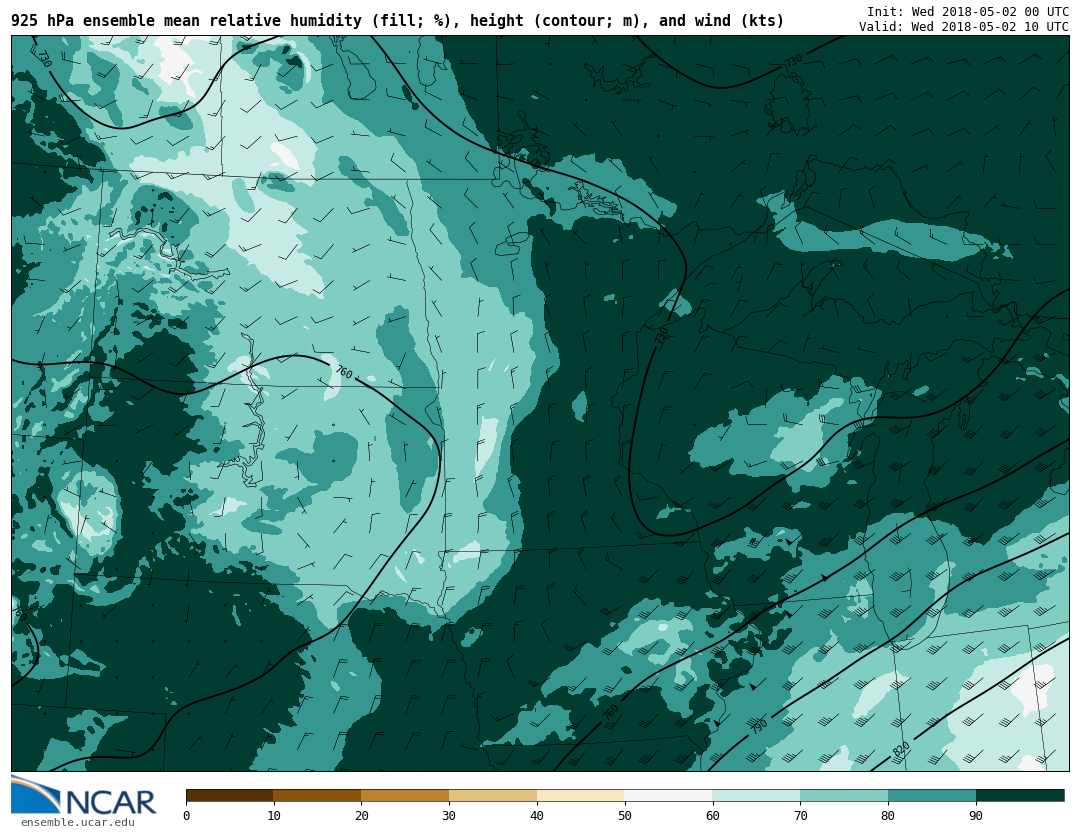Click the 790 height contour label
The width and height of the screenshot is (1080, 834).
[758, 725]
